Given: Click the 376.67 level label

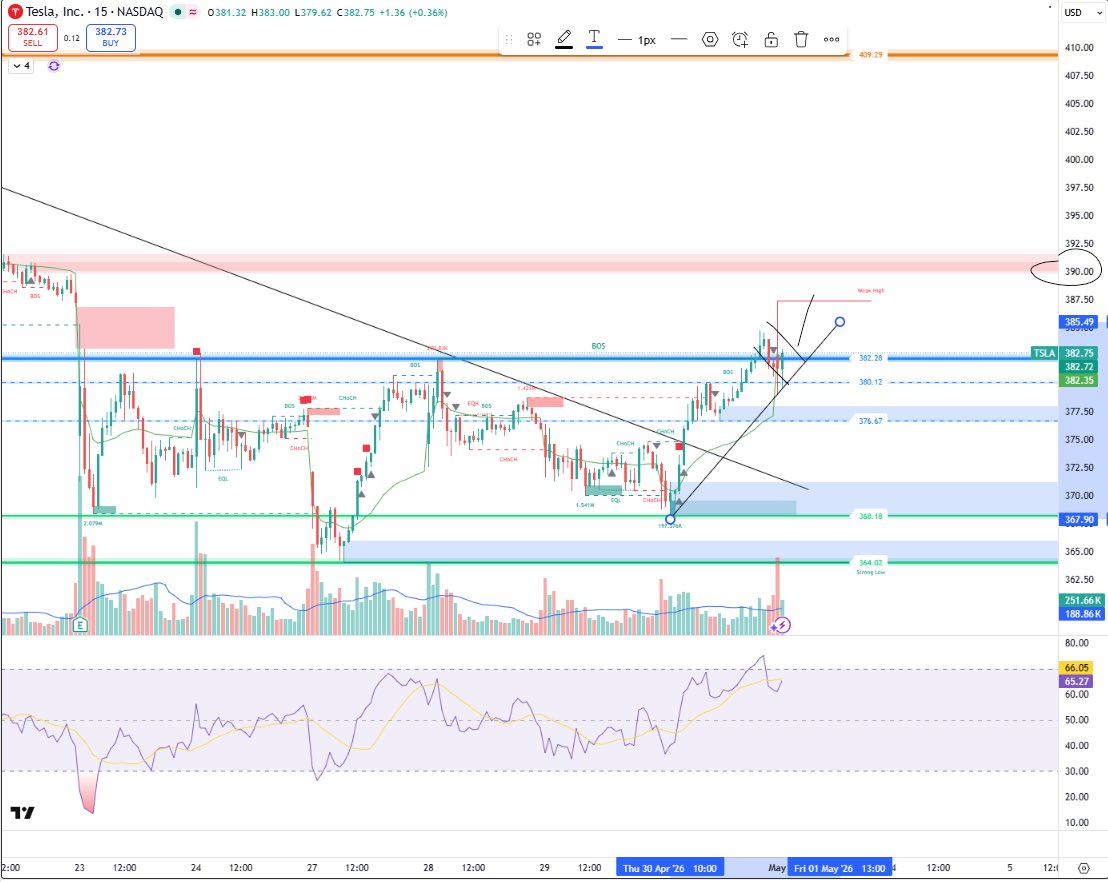Looking at the screenshot, I should coord(870,421).
